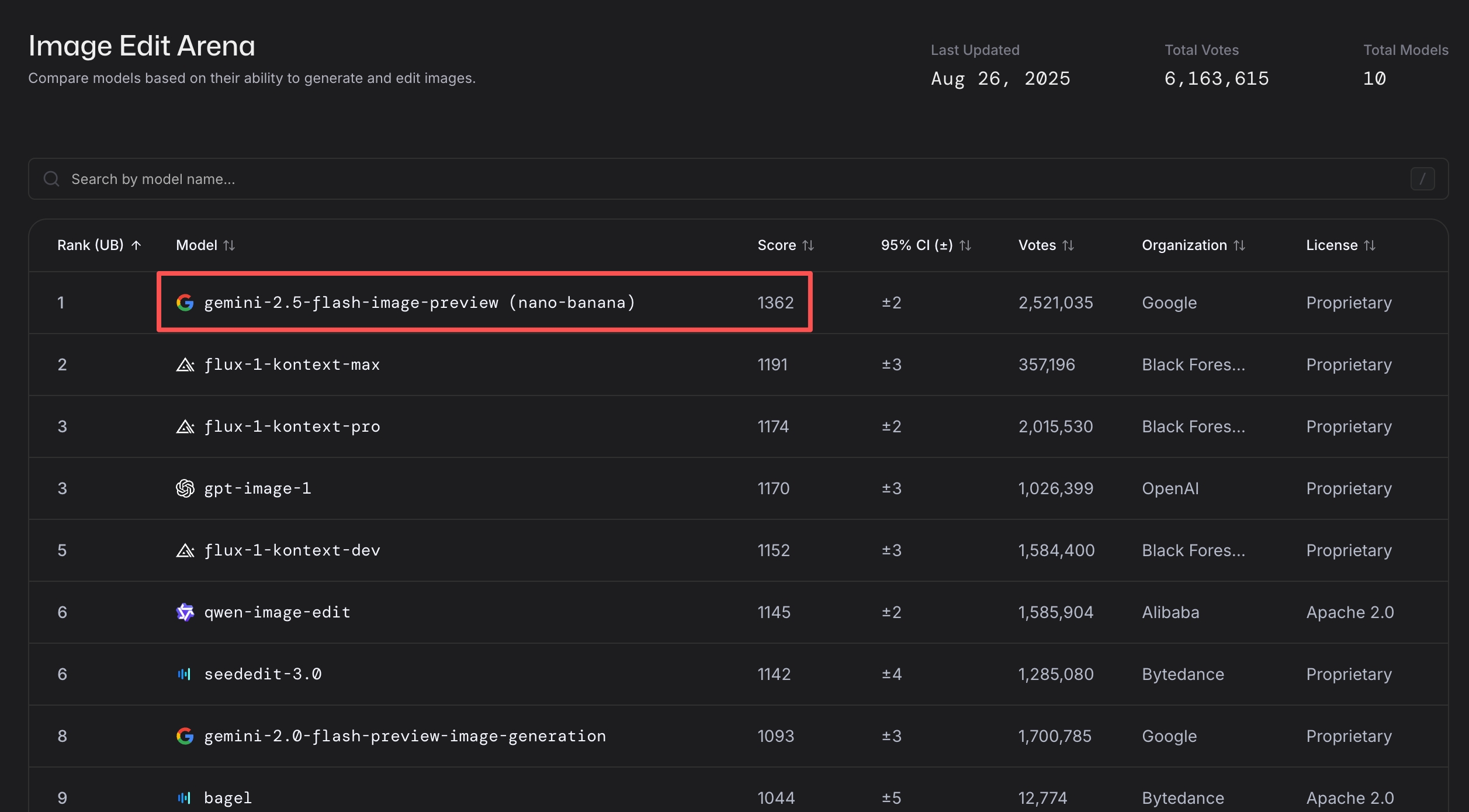Image resolution: width=1469 pixels, height=812 pixels.
Task: Click score 1145 cell
Action: pos(774,612)
